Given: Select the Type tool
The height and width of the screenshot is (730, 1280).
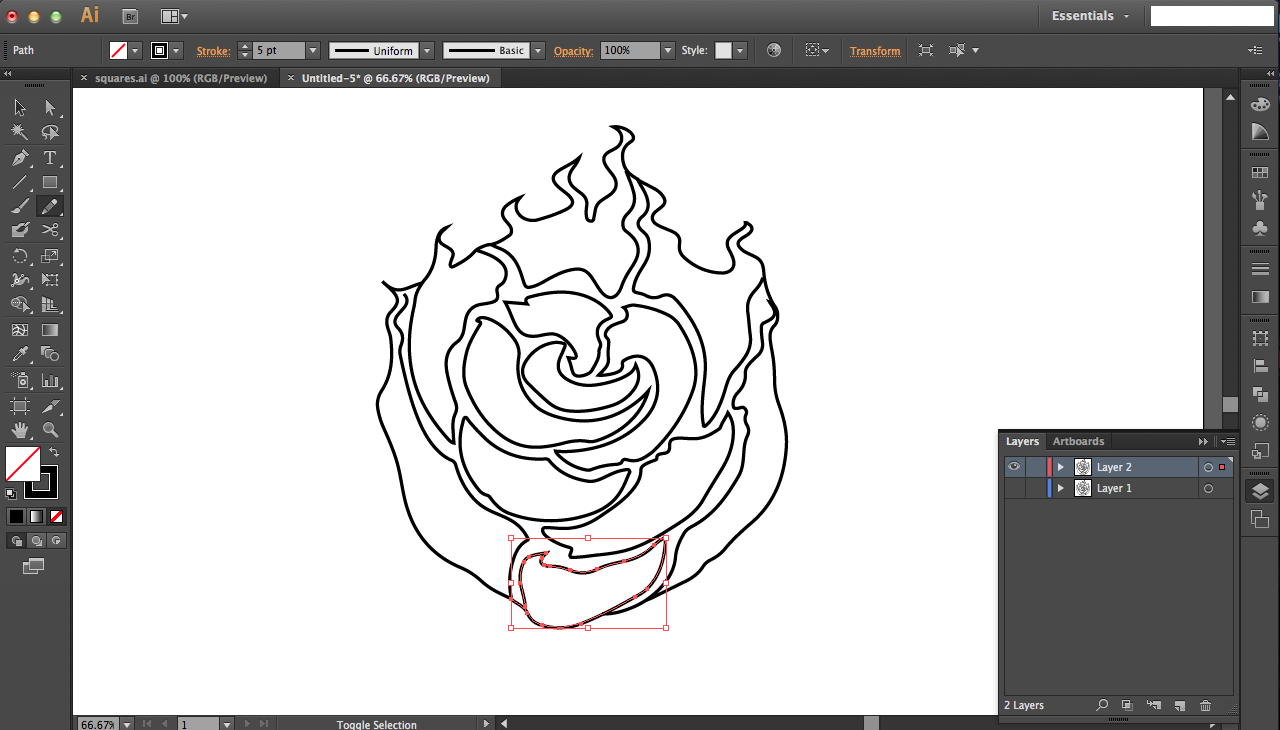Looking at the screenshot, I should [50, 158].
